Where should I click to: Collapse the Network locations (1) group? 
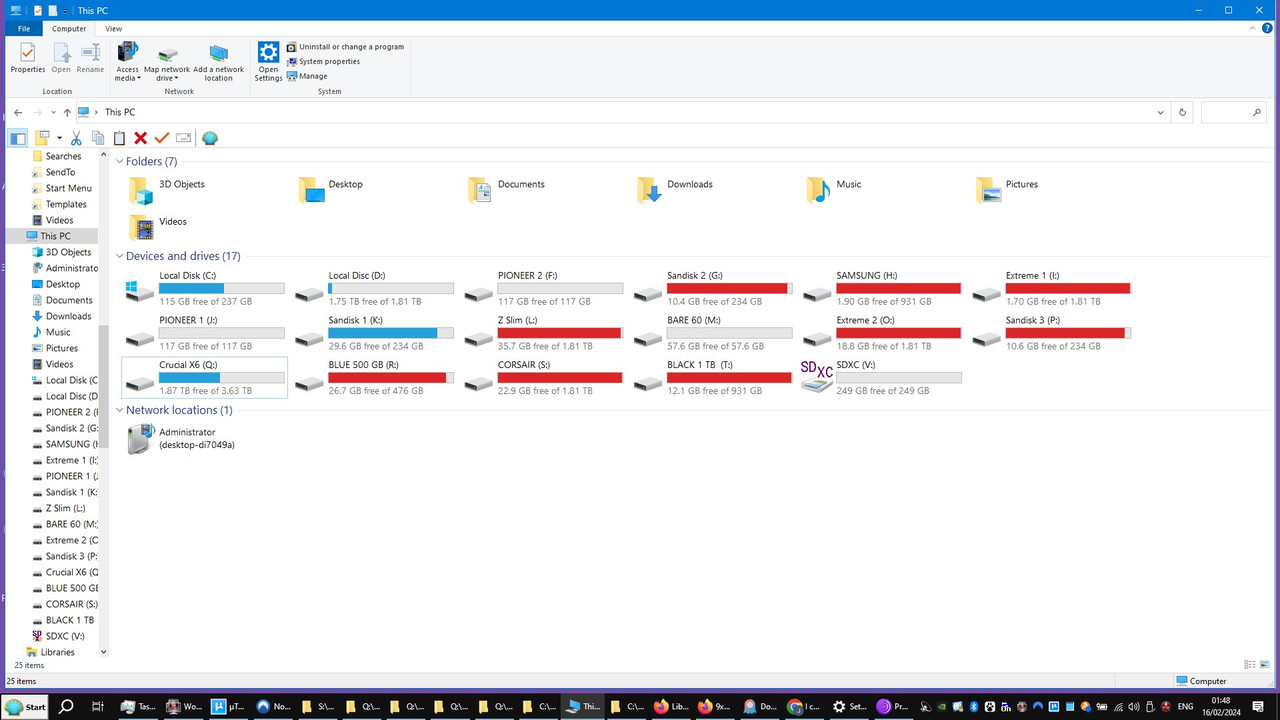pos(120,410)
